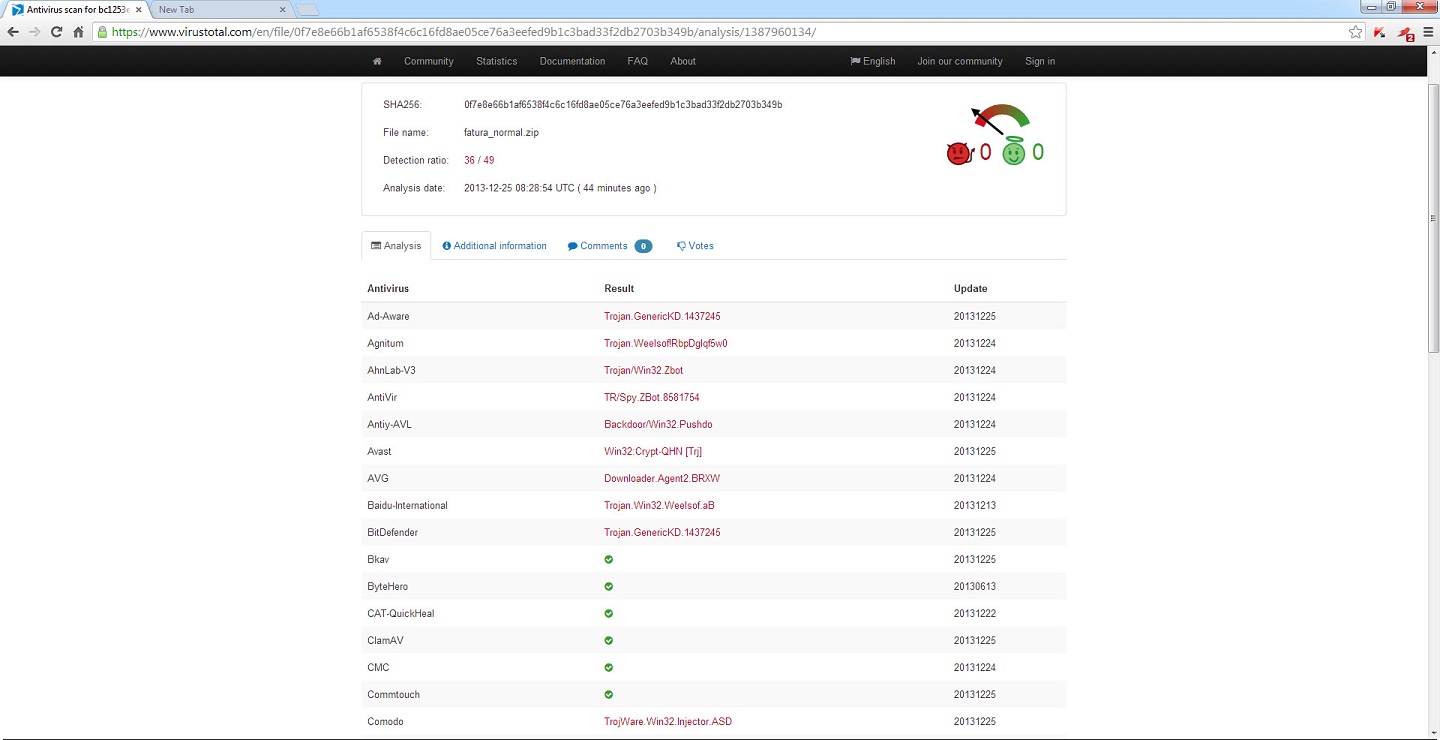Click Comodo result TrojWare.Win32.Injector.ASD
Image resolution: width=1440 pixels, height=740 pixels.
(668, 721)
